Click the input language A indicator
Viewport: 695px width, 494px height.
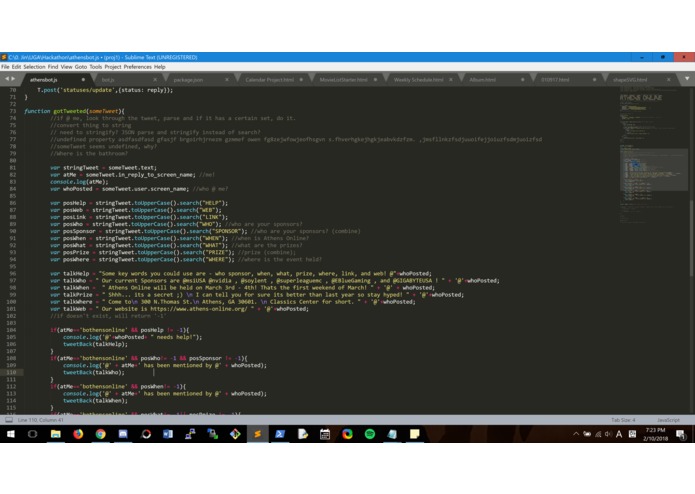point(619,434)
